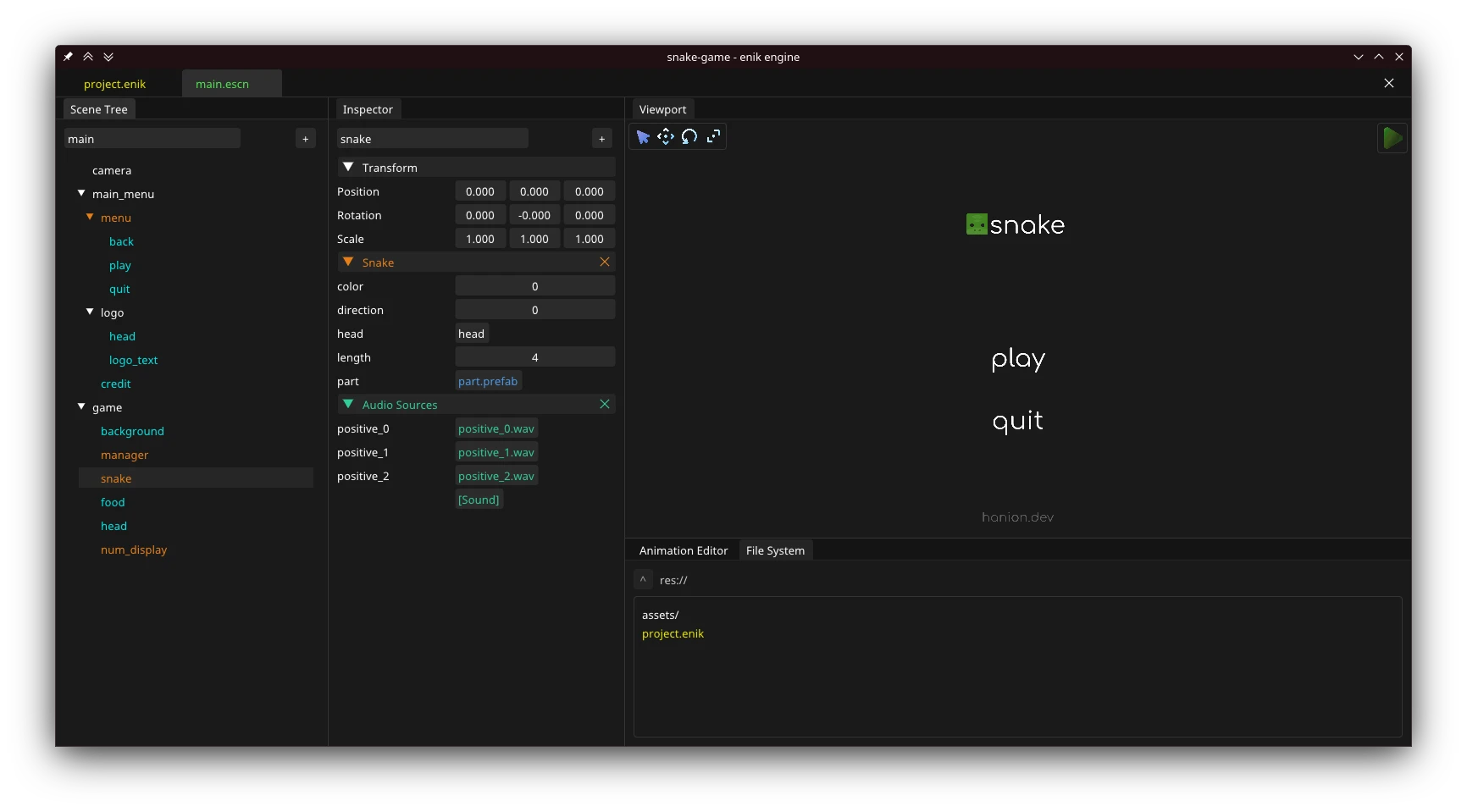Open part.prefab from the Inspector
The height and width of the screenshot is (812, 1467).
(488, 381)
